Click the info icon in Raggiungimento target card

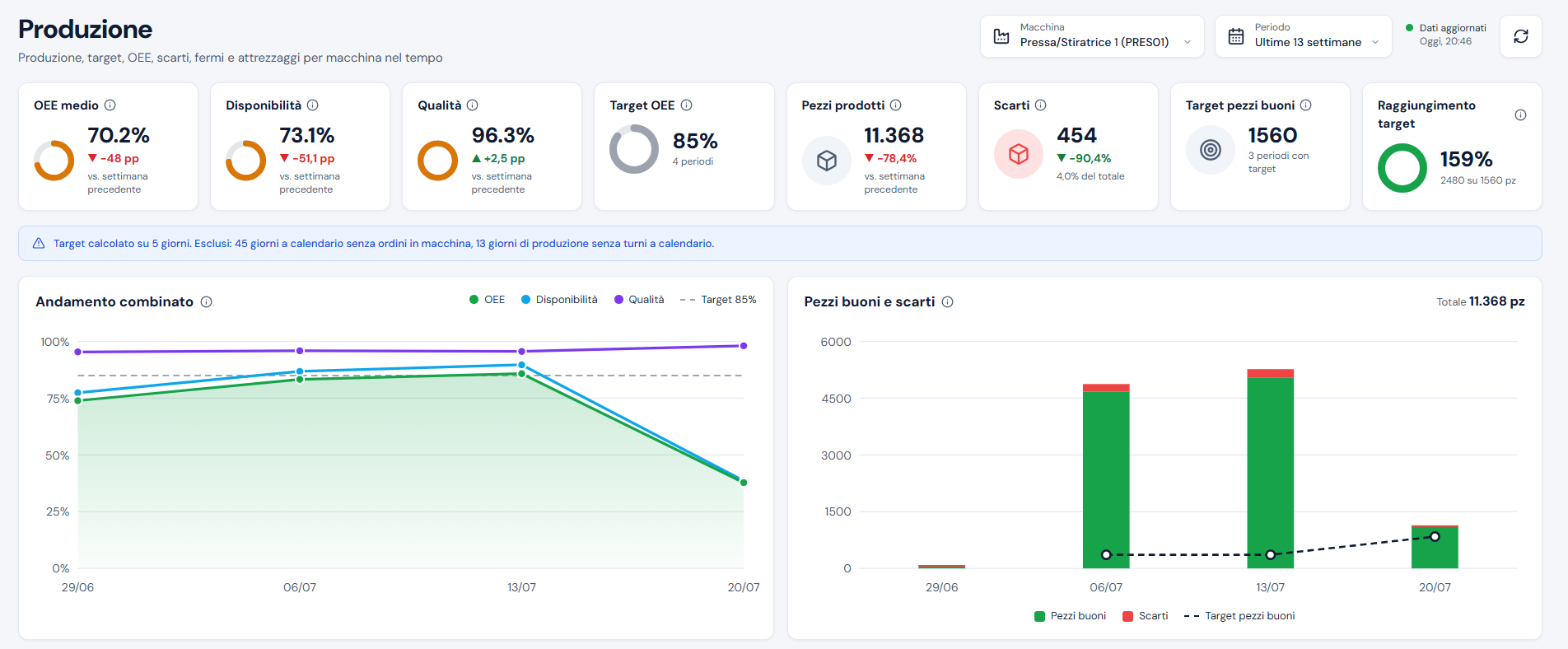tap(1520, 115)
